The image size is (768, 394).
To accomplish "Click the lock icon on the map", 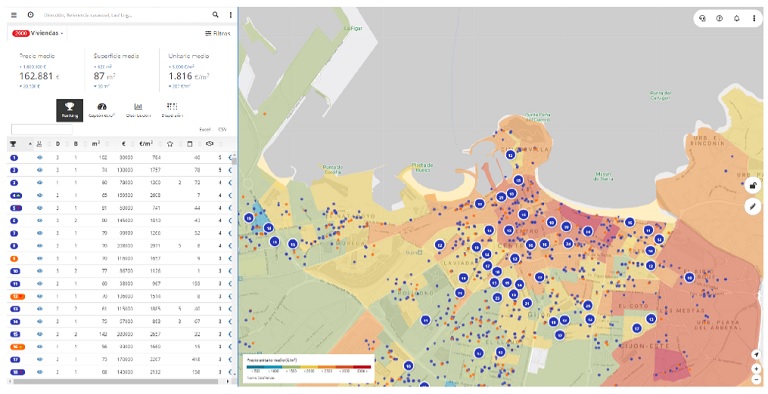I will click(x=753, y=186).
